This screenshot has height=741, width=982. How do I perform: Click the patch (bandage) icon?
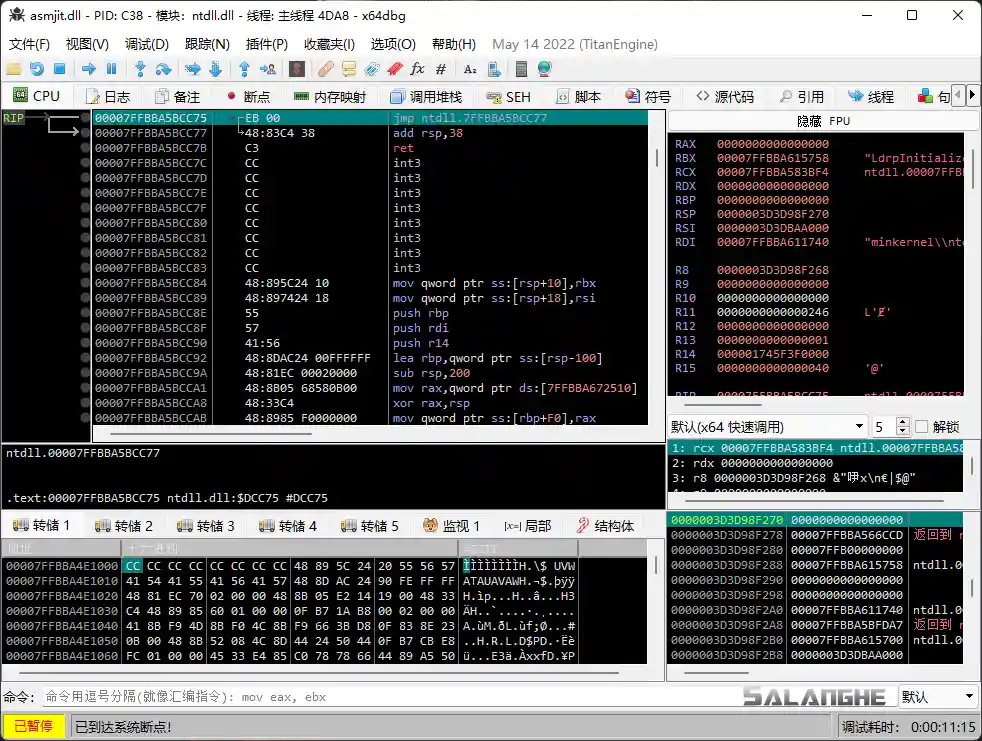(324, 70)
